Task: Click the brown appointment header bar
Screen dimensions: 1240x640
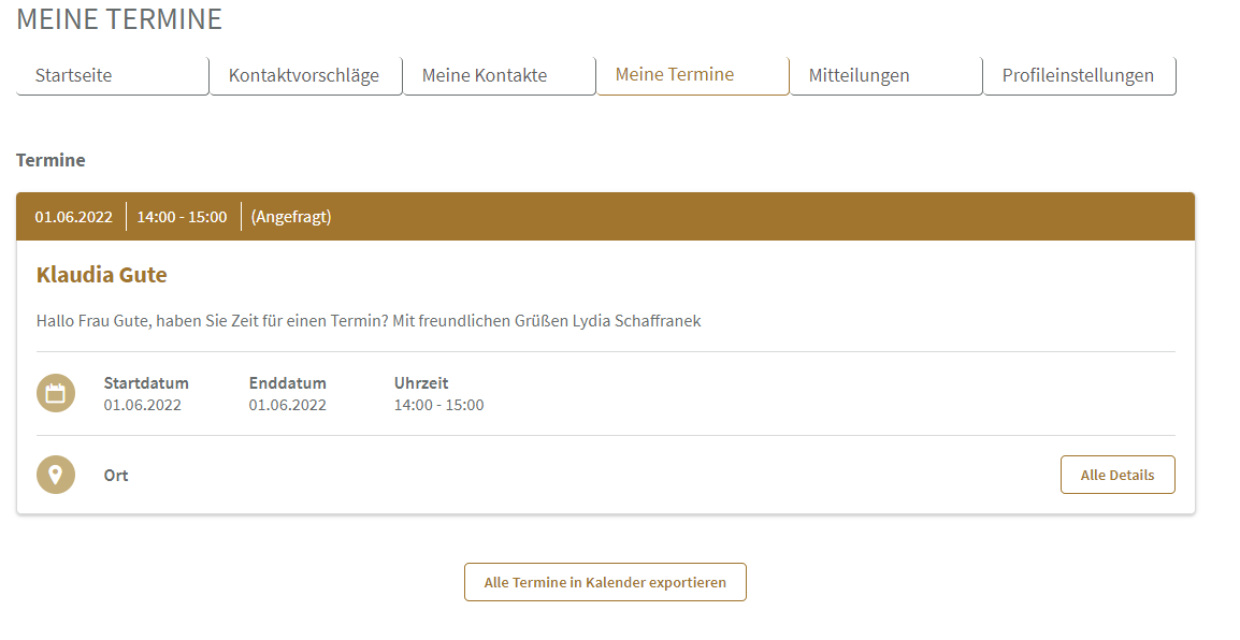Action: click(x=606, y=217)
